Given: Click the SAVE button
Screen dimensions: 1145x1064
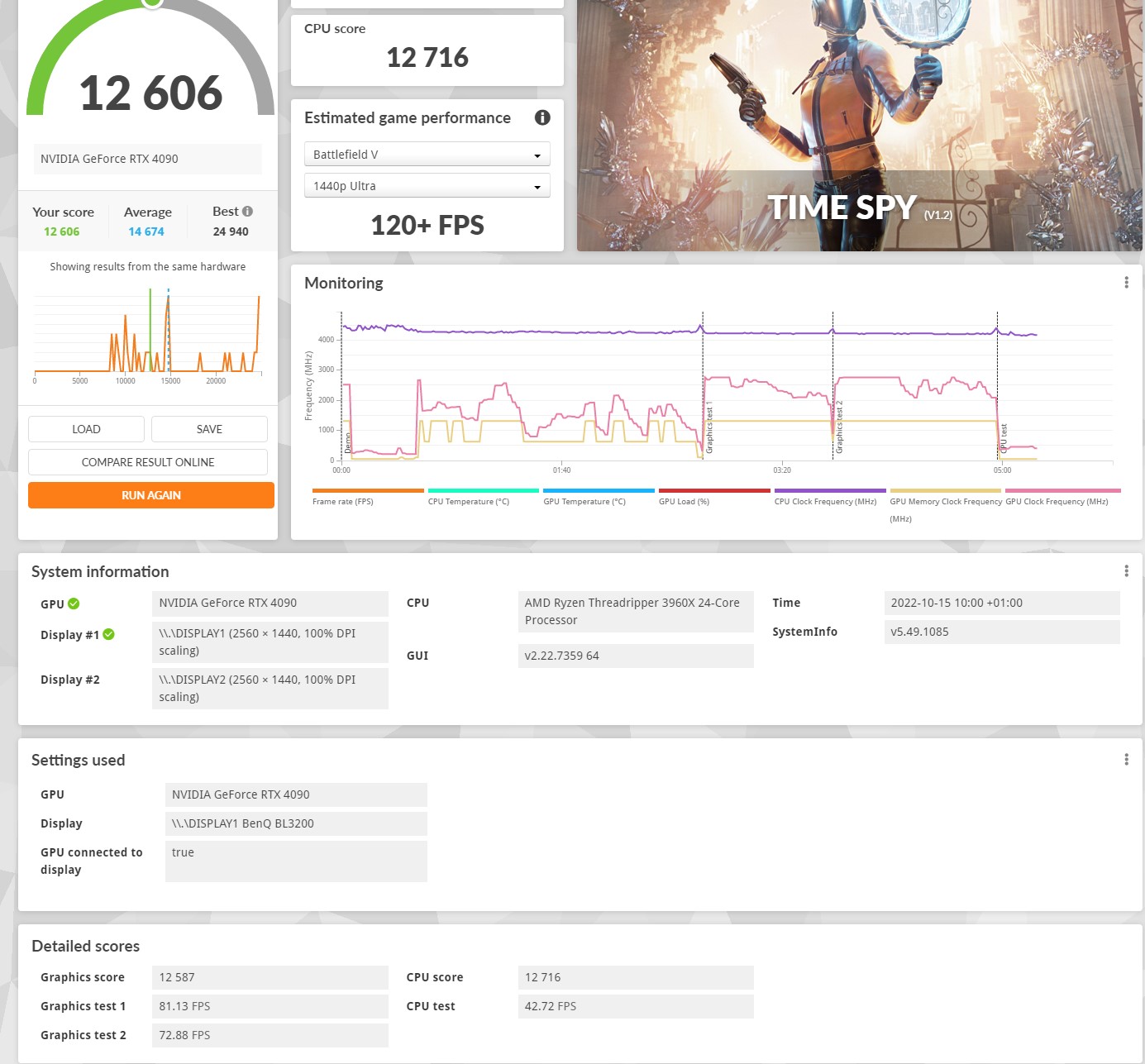Looking at the screenshot, I should 209,429.
